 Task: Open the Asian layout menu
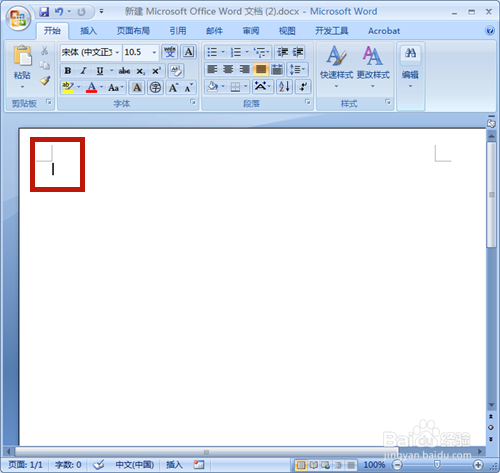pyautogui.click(x=263, y=87)
